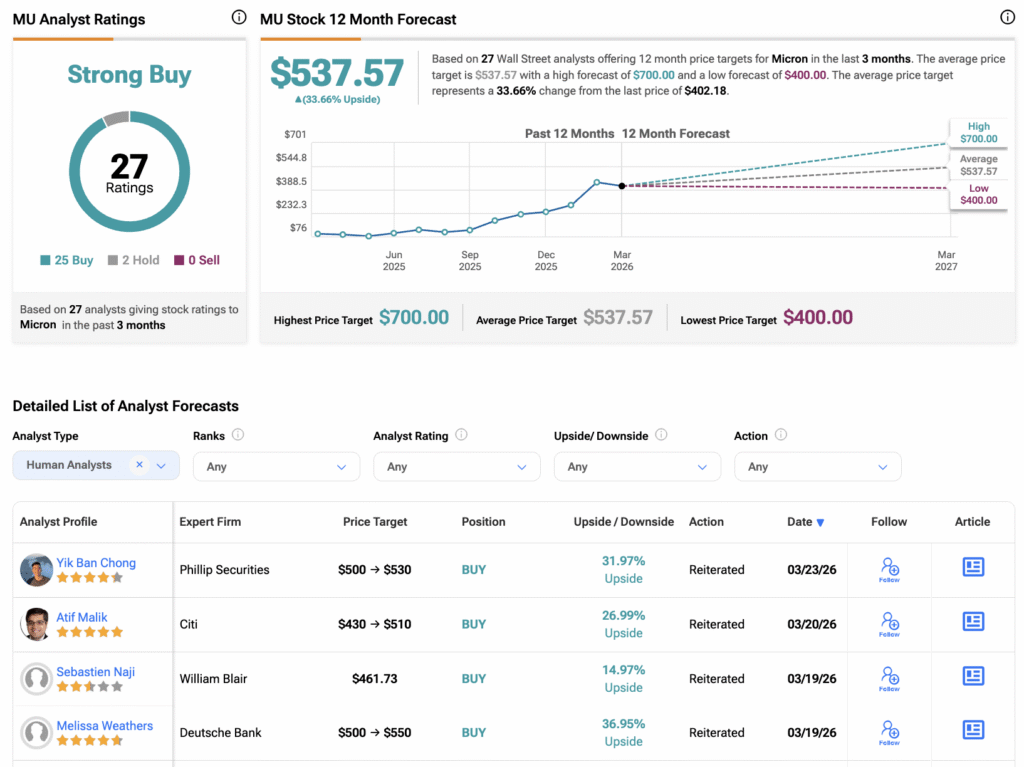This screenshot has height=767, width=1024.
Task: Open article icon for Phillip Securities row
Action: tap(973, 566)
